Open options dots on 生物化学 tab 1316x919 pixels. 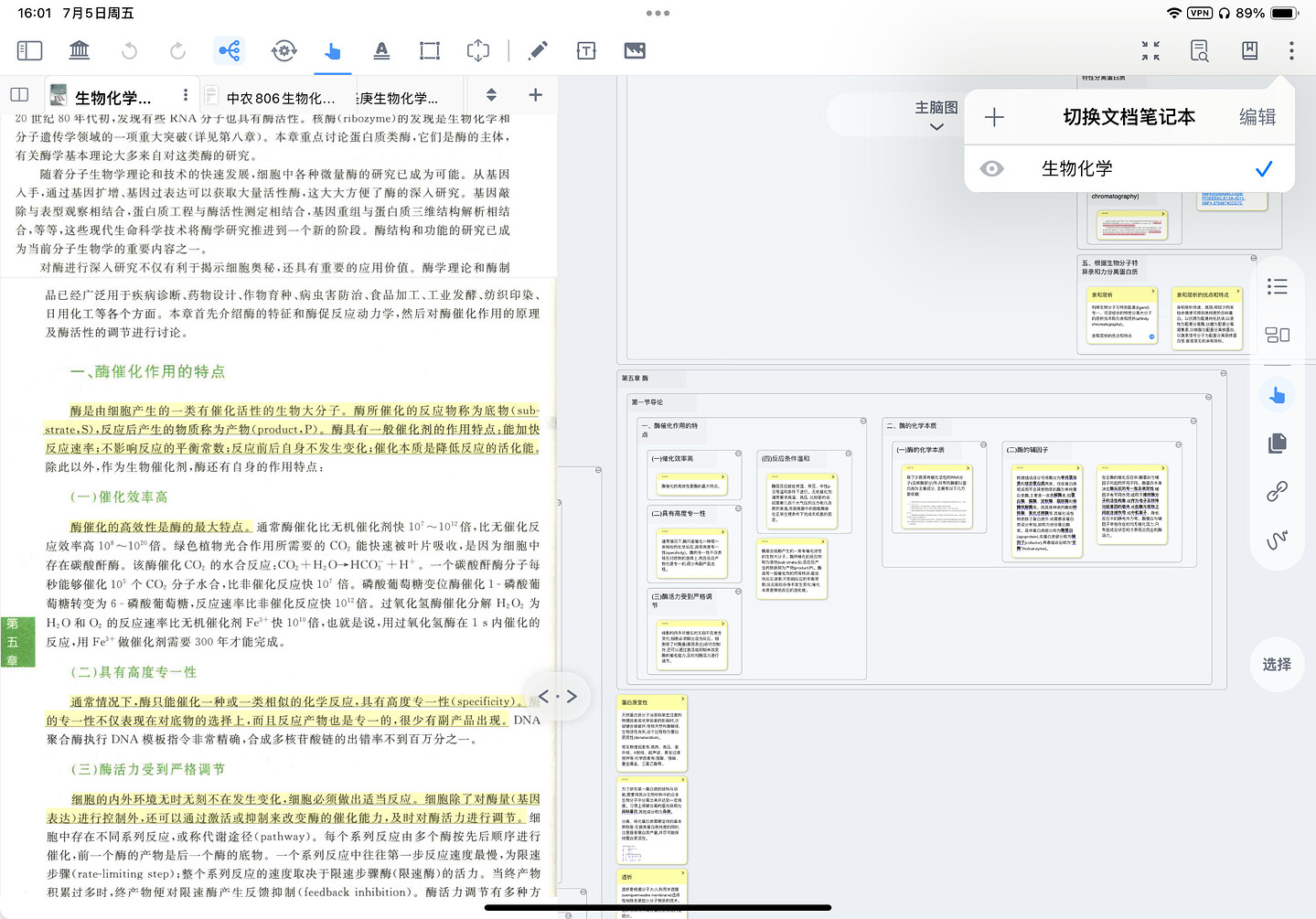click(x=186, y=95)
